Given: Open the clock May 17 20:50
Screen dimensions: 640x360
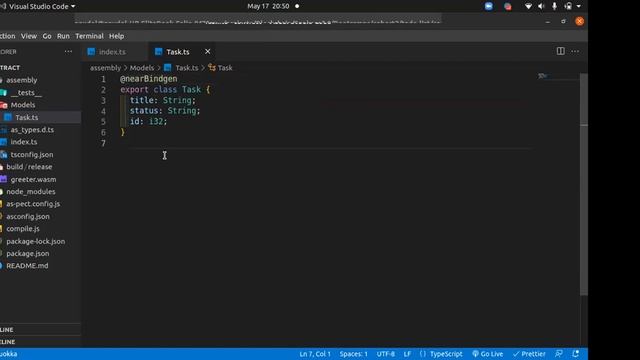Looking at the screenshot, I should 268,6.
